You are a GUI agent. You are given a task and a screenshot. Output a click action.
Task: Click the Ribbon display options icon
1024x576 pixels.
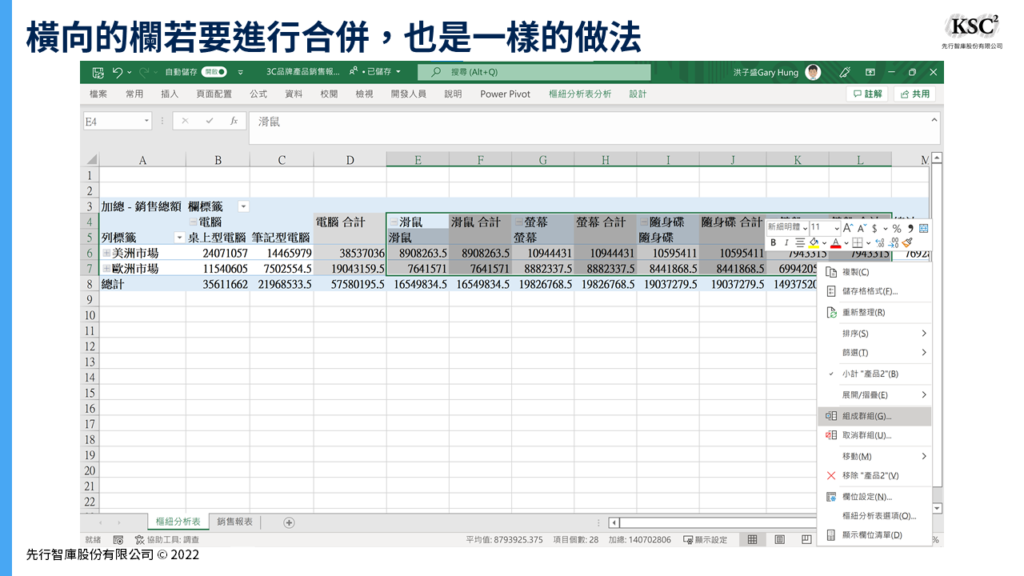click(x=870, y=72)
